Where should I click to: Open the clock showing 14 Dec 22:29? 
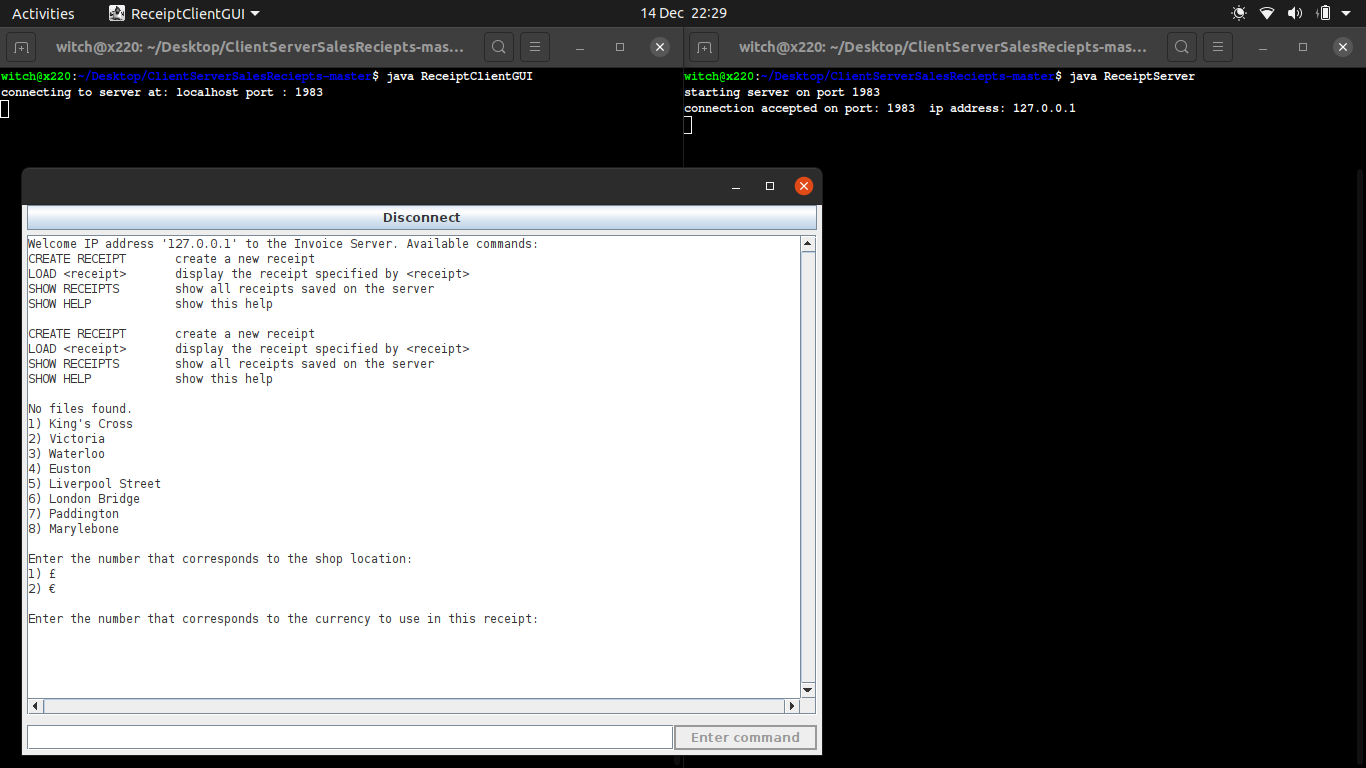click(683, 13)
